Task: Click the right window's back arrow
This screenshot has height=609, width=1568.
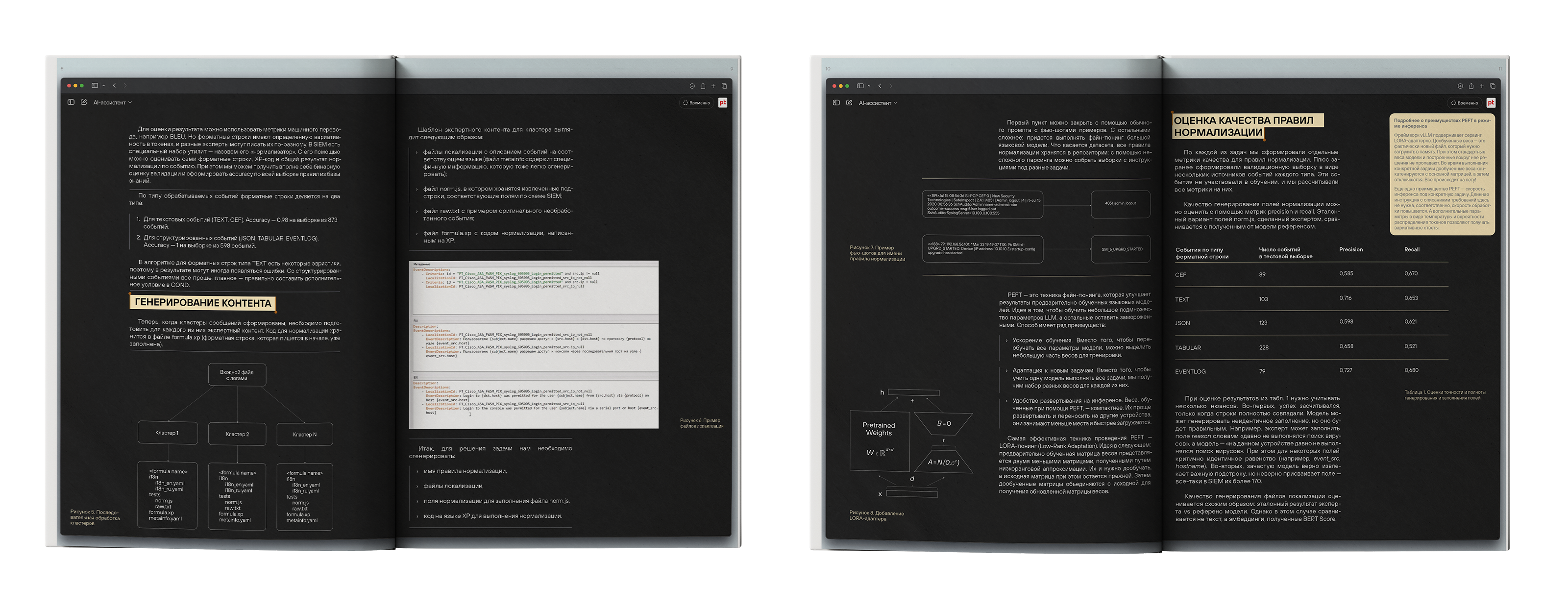Action: point(880,86)
